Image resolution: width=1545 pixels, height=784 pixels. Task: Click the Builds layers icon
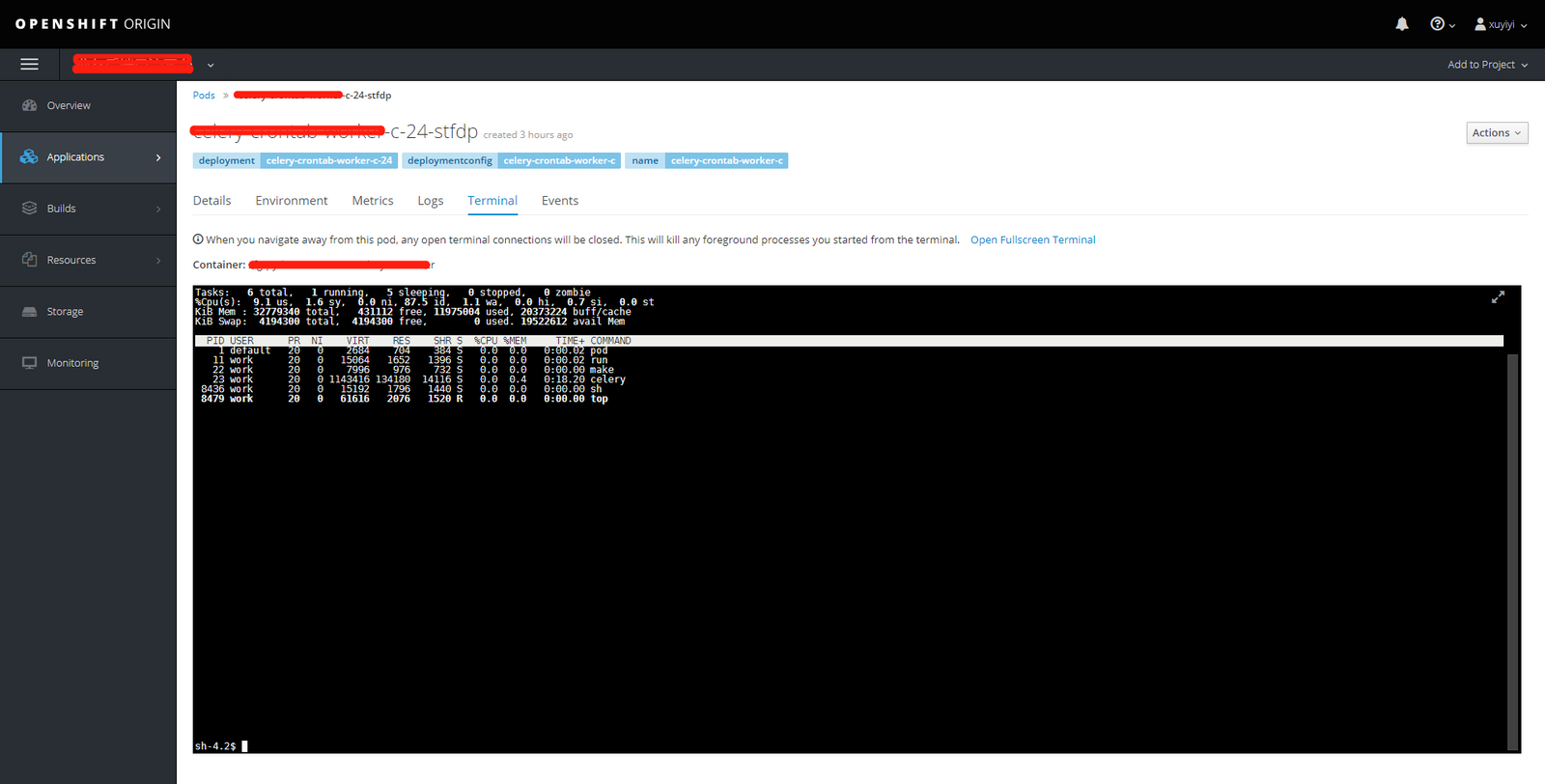(x=29, y=209)
